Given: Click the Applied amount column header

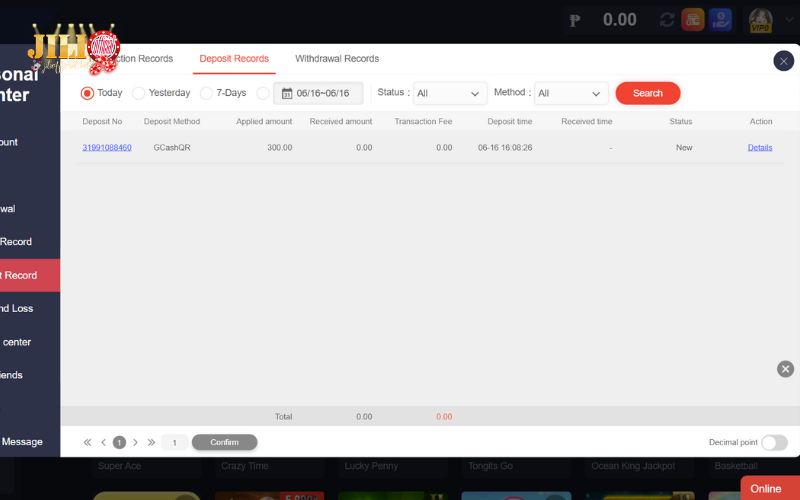Looking at the screenshot, I should click(264, 121).
